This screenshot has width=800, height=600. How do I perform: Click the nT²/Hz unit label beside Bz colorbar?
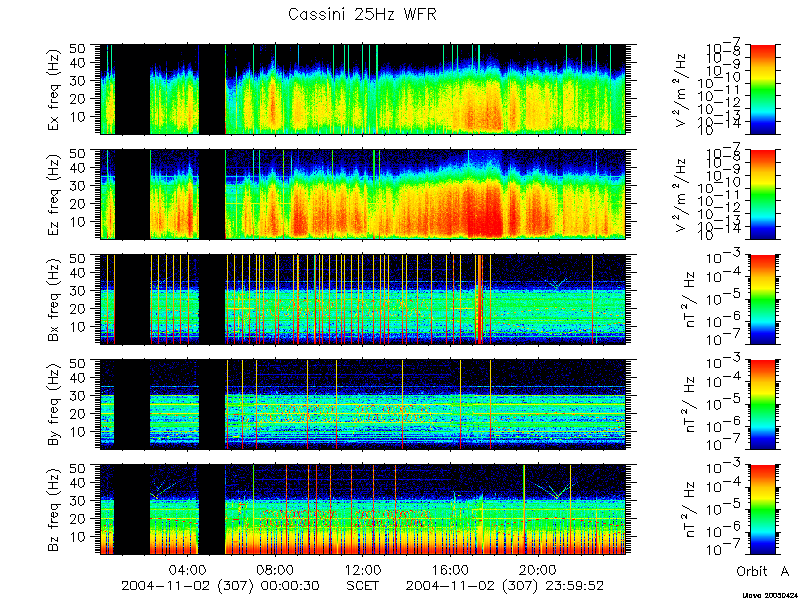click(x=690, y=510)
